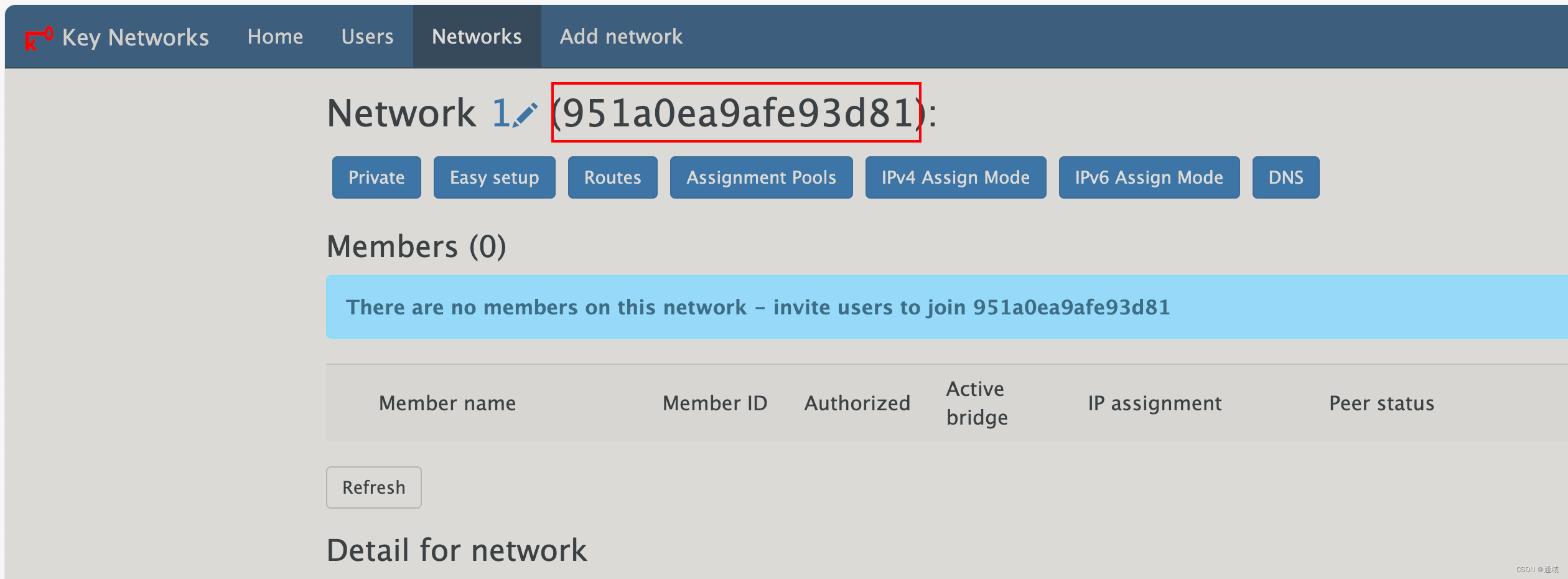Toggle the Private network button

[x=376, y=177]
